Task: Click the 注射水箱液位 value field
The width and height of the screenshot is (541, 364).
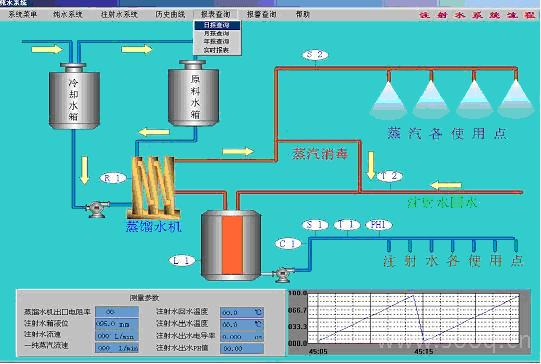Action: [x=117, y=324]
